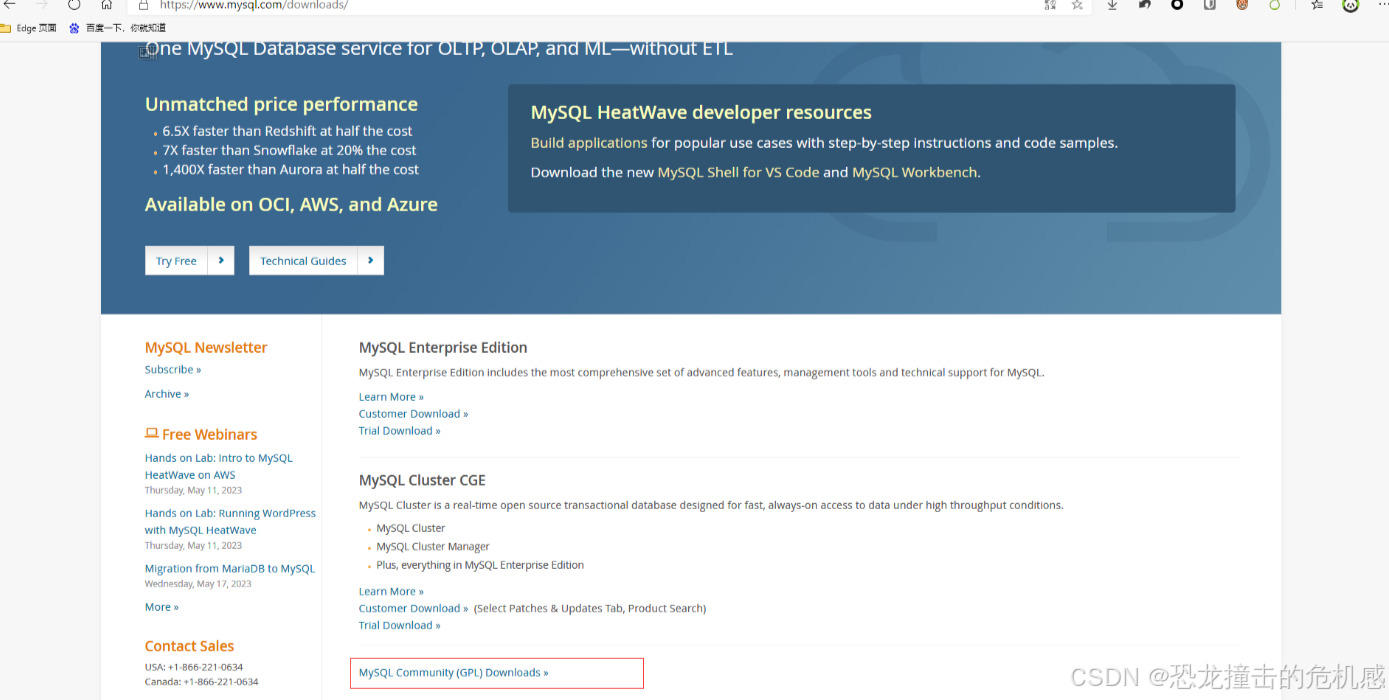Open Hands on Lab: Intro to MySQL HeatWave webinar
Image resolution: width=1389 pixels, height=700 pixels.
click(x=219, y=467)
